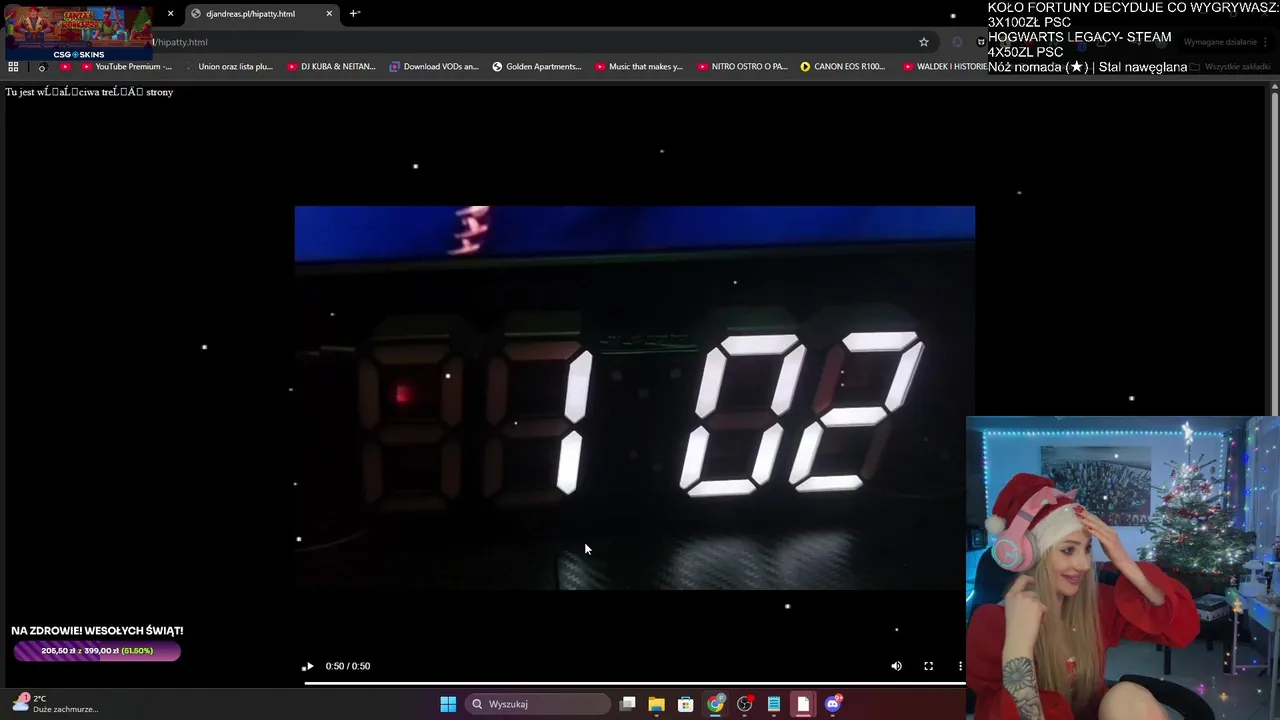Open the video's three-dot more options menu
Screen dimensions: 1280x720
pos(960,666)
